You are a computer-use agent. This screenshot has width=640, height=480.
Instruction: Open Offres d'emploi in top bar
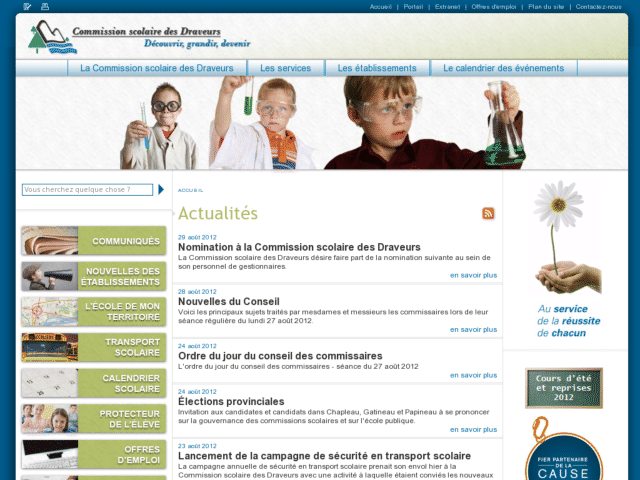click(x=493, y=7)
